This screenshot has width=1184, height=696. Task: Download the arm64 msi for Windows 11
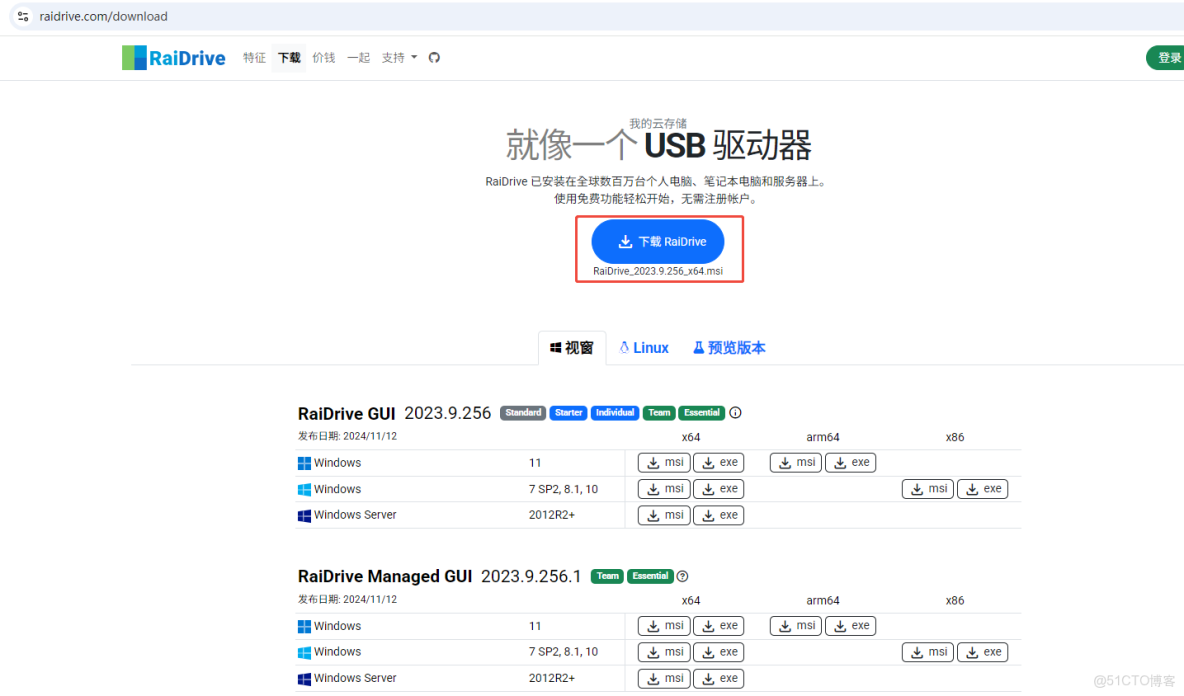[795, 462]
